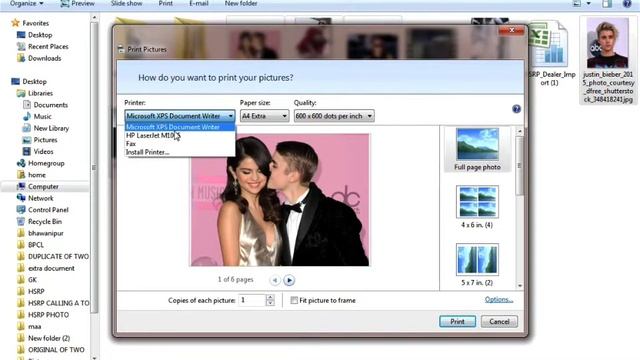Open BPCL folder in sidebar

pyautogui.click(x=36, y=245)
